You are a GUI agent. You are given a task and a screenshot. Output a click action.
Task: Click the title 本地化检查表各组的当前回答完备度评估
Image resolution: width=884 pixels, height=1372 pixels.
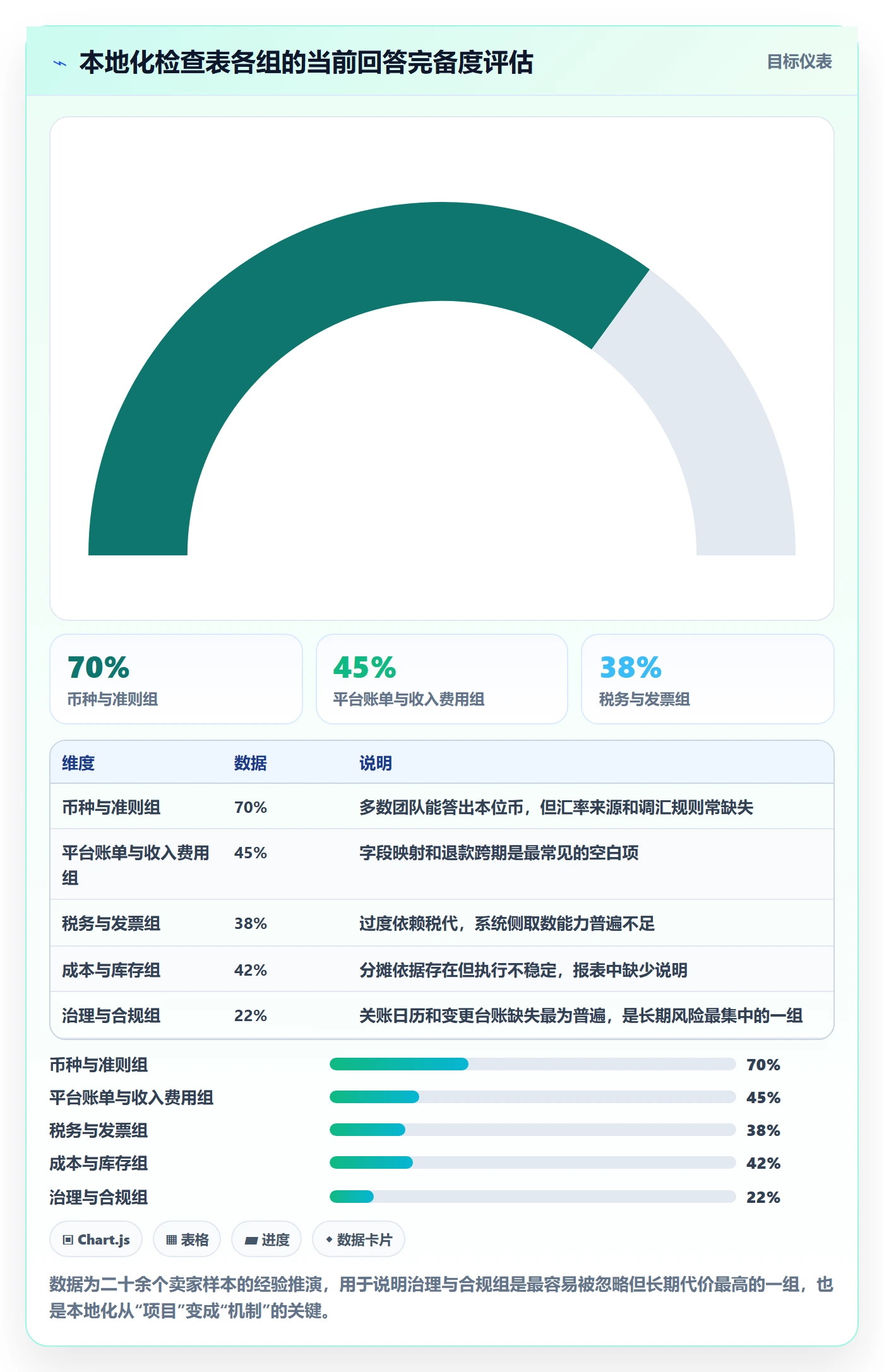[306, 62]
